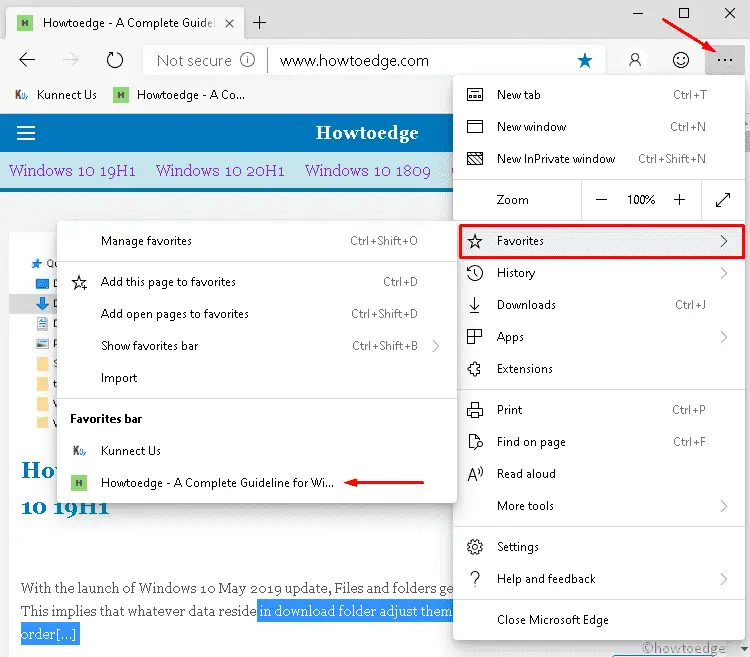Click Manage favorites in submenu

[257, 241]
